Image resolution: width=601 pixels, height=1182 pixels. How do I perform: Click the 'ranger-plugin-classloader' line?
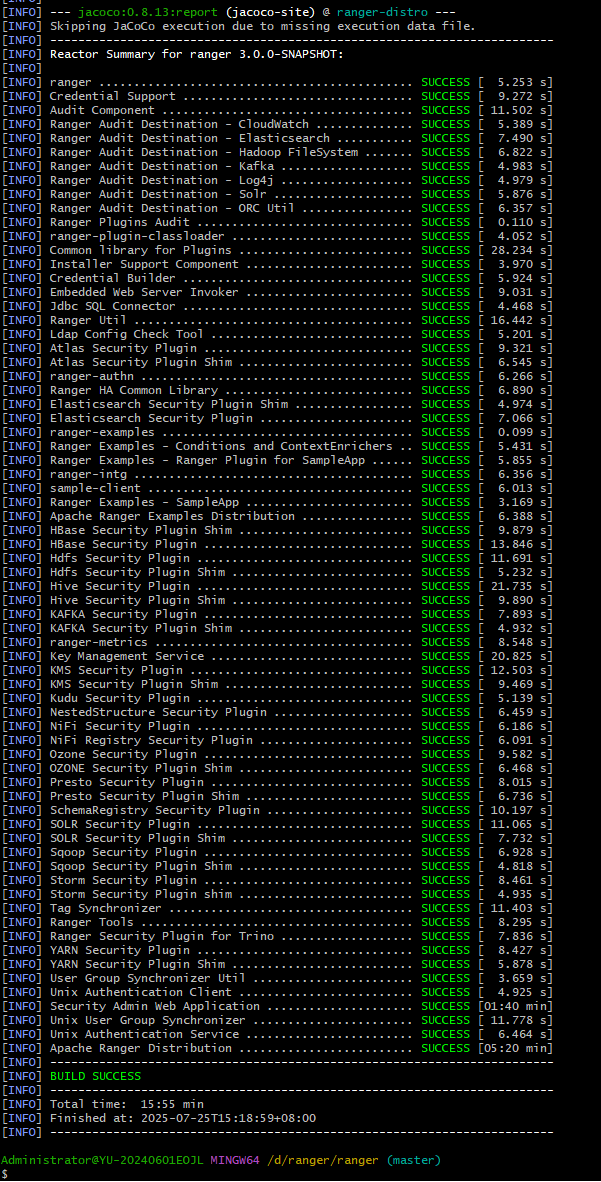point(278,236)
